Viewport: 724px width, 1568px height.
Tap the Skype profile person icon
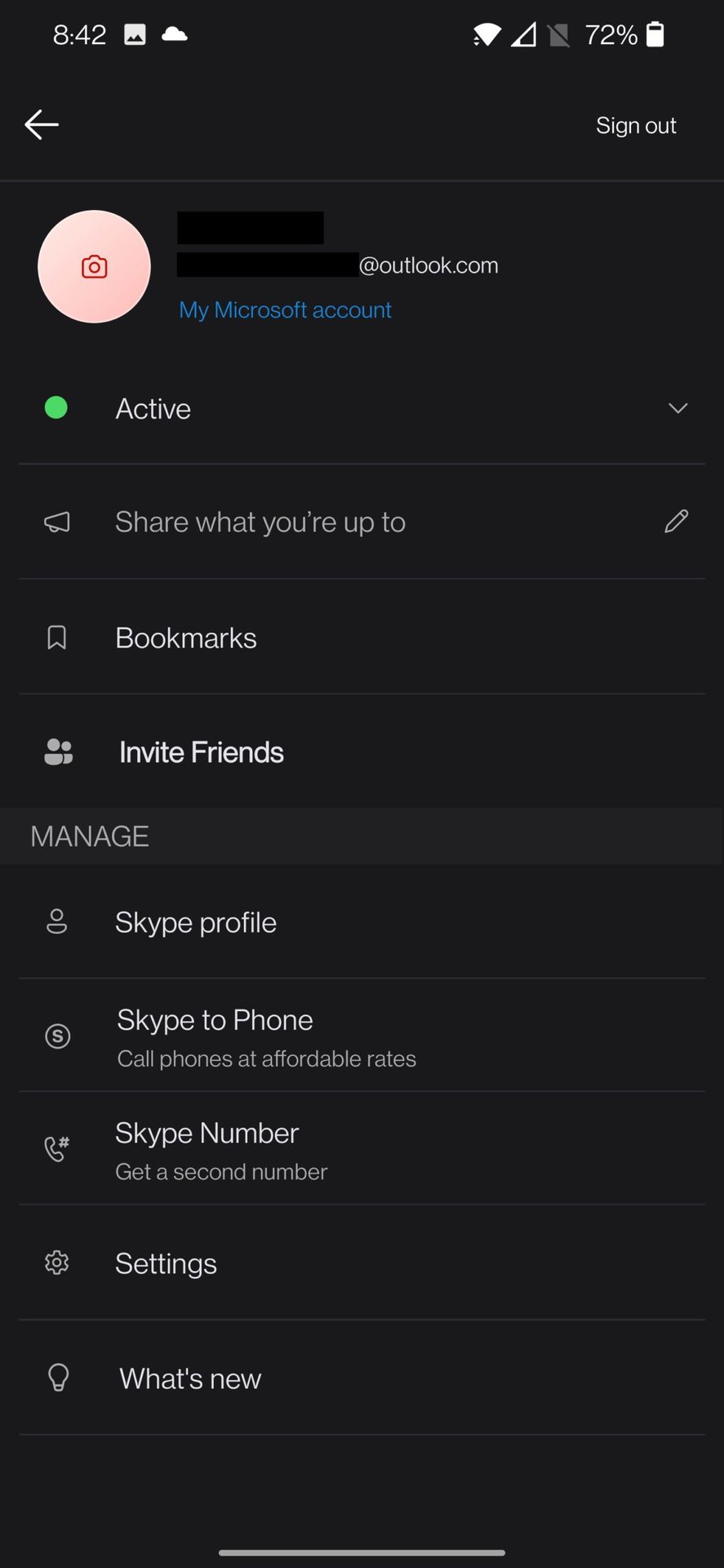pos(57,922)
